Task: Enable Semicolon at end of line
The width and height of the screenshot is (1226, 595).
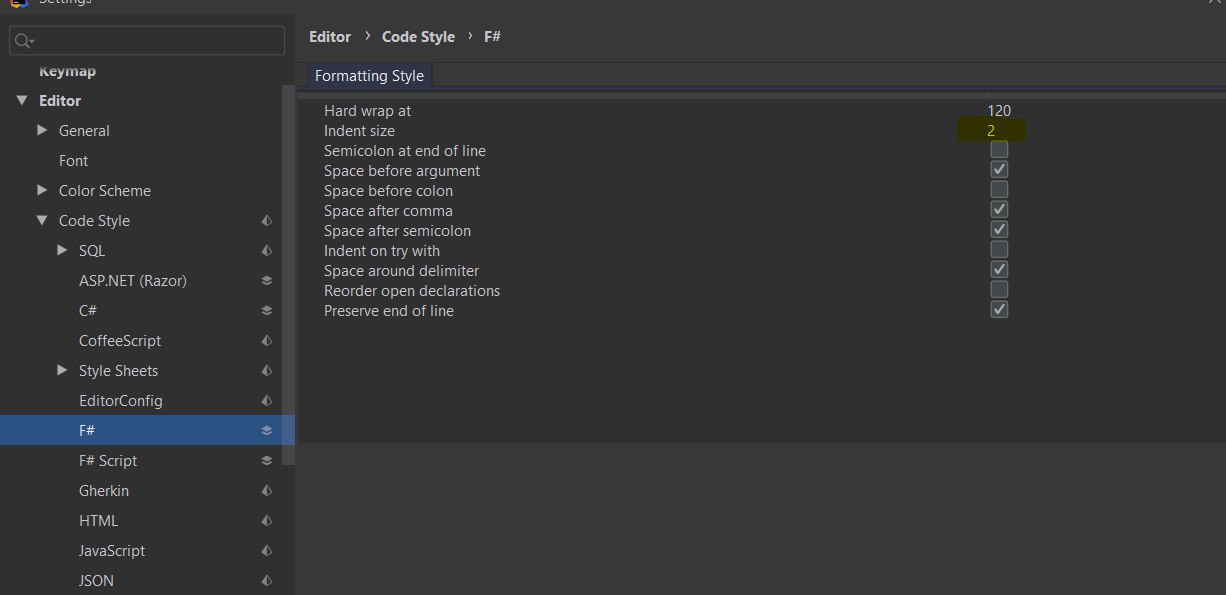Action: click(999, 150)
